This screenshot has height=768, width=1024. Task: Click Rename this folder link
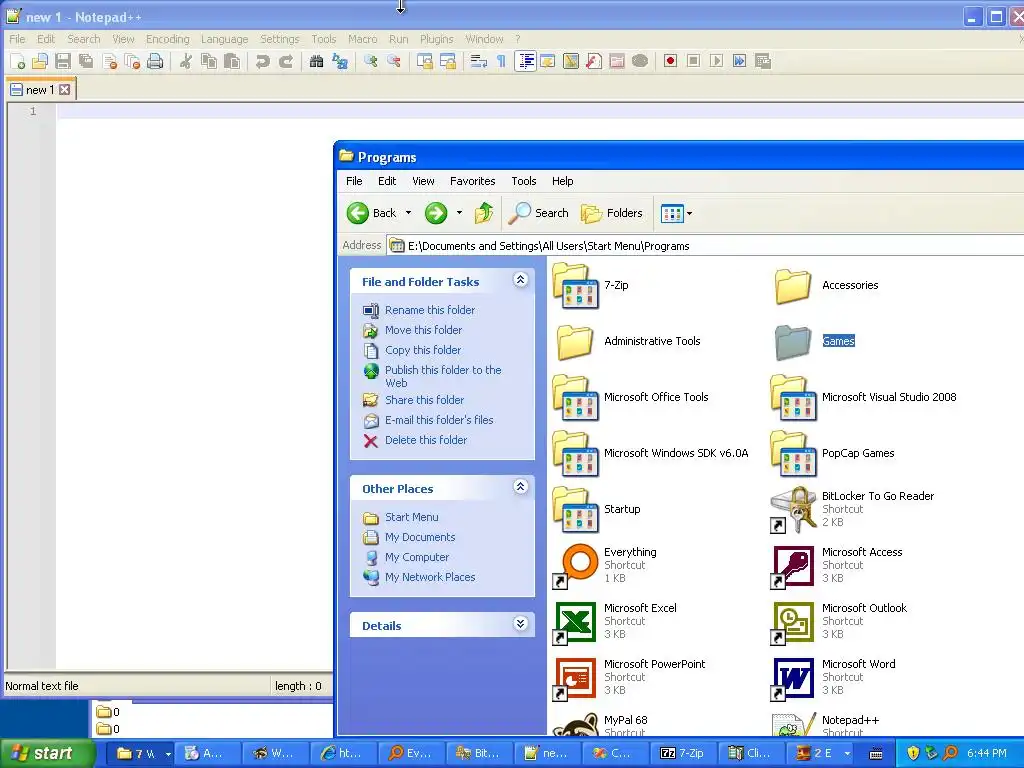430,310
